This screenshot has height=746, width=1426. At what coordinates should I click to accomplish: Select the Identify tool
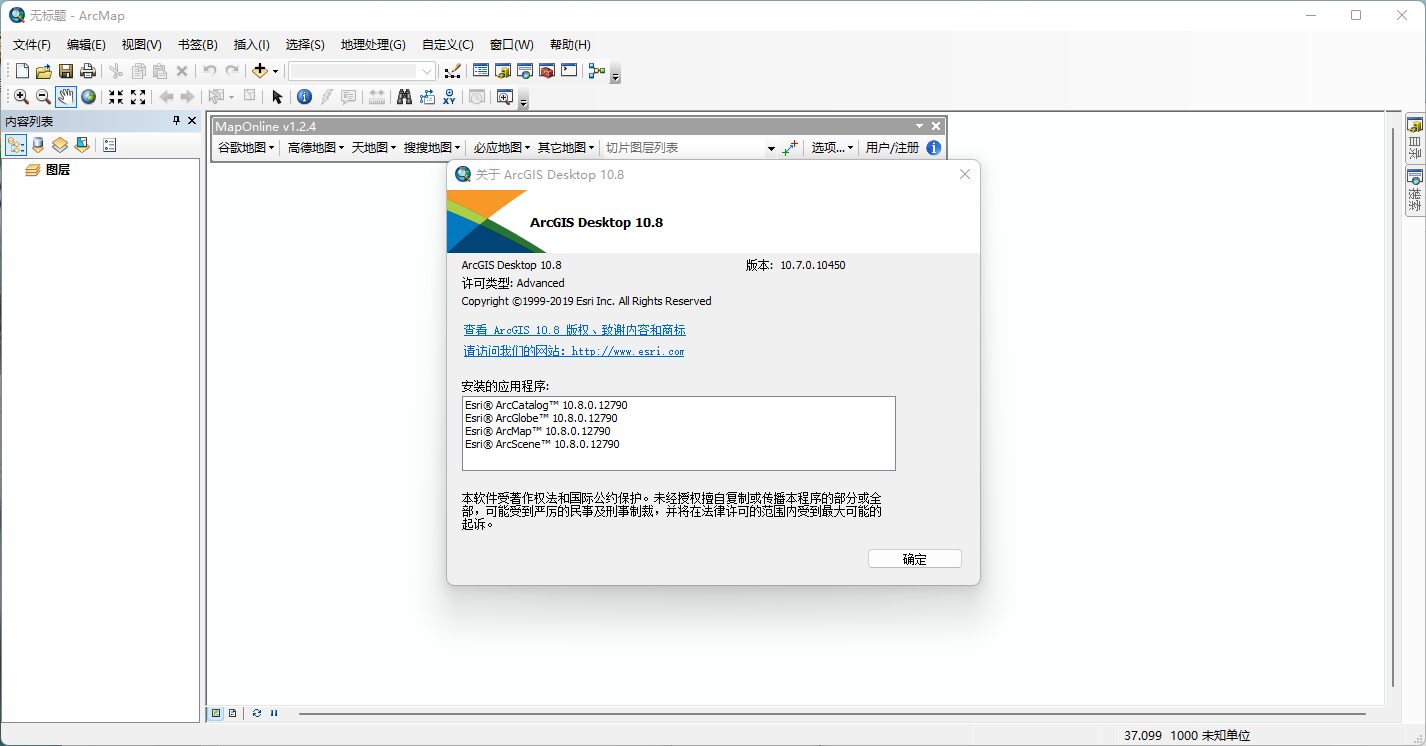point(304,97)
